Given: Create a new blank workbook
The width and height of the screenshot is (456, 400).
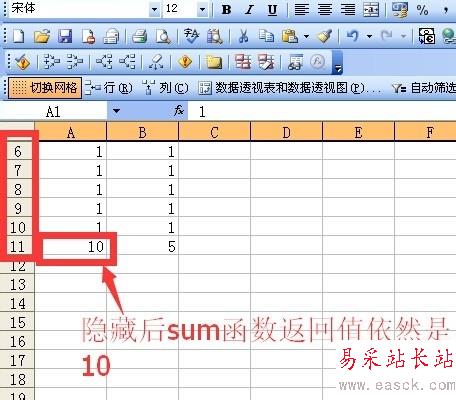Looking at the screenshot, I should click(x=19, y=36).
